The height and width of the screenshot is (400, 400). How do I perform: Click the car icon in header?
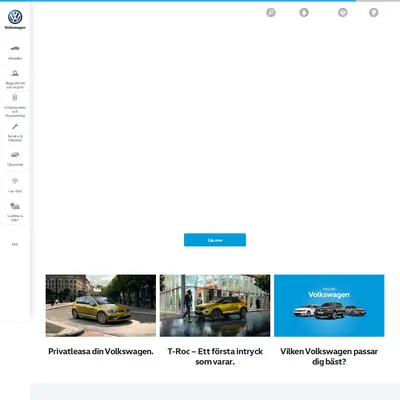[343, 13]
